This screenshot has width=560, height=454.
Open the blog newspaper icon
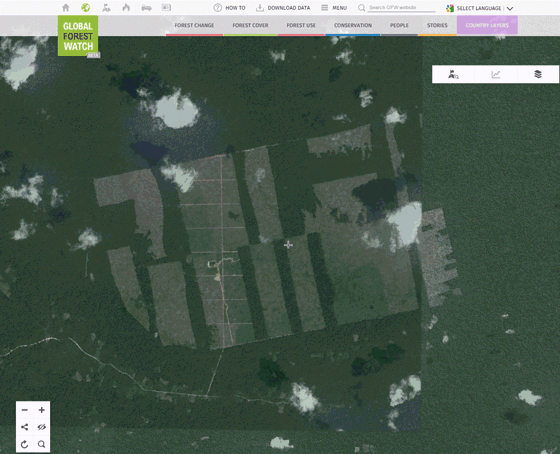166,8
